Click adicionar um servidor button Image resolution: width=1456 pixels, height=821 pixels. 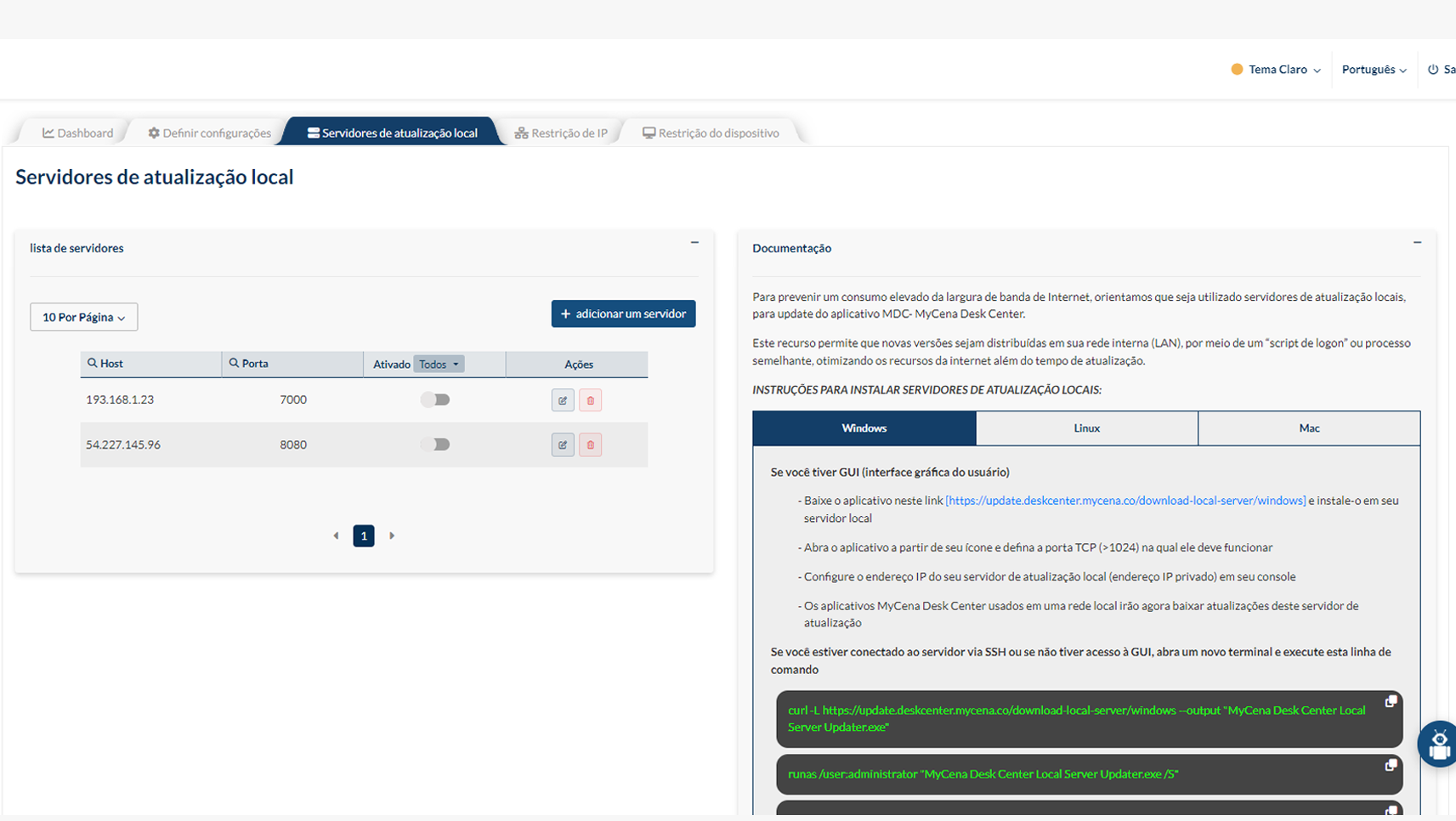coord(623,314)
